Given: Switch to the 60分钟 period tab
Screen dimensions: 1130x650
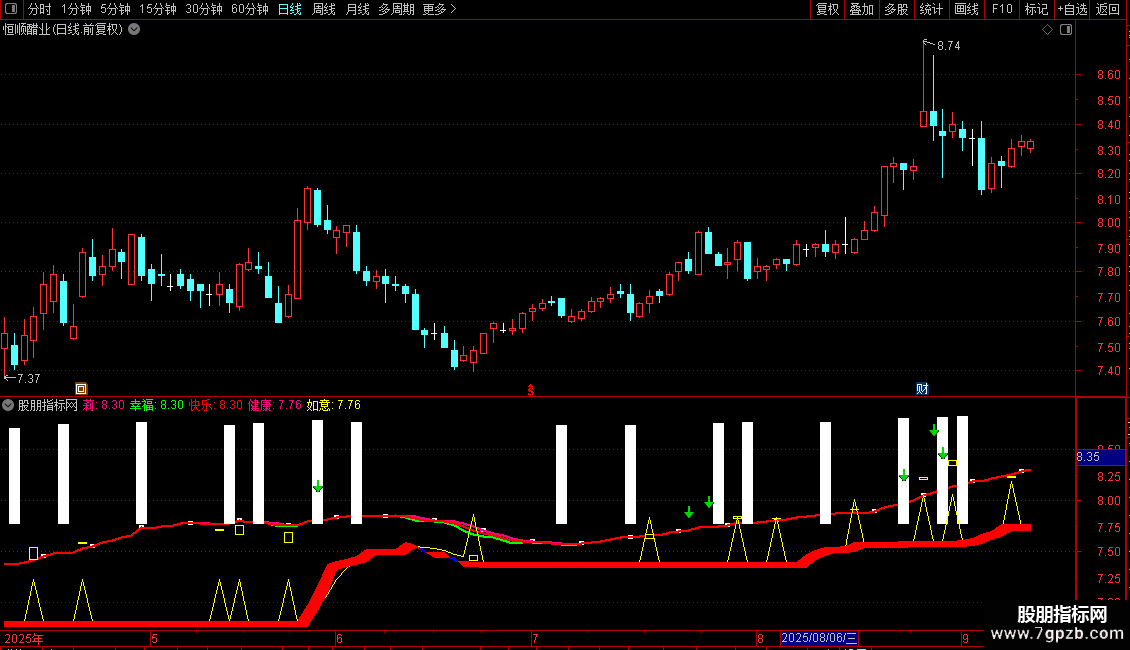Looking at the screenshot, I should click(249, 9).
